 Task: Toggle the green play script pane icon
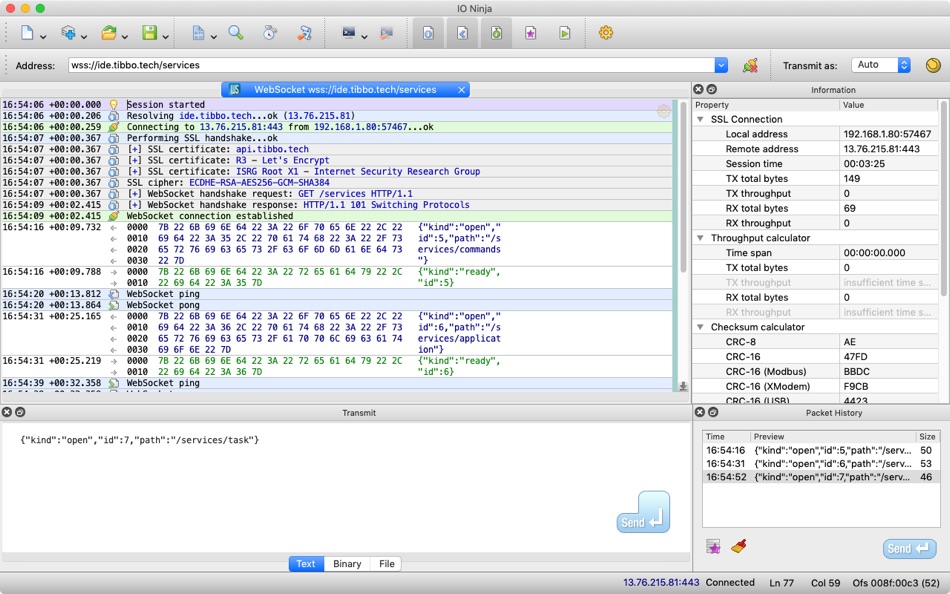(565, 33)
